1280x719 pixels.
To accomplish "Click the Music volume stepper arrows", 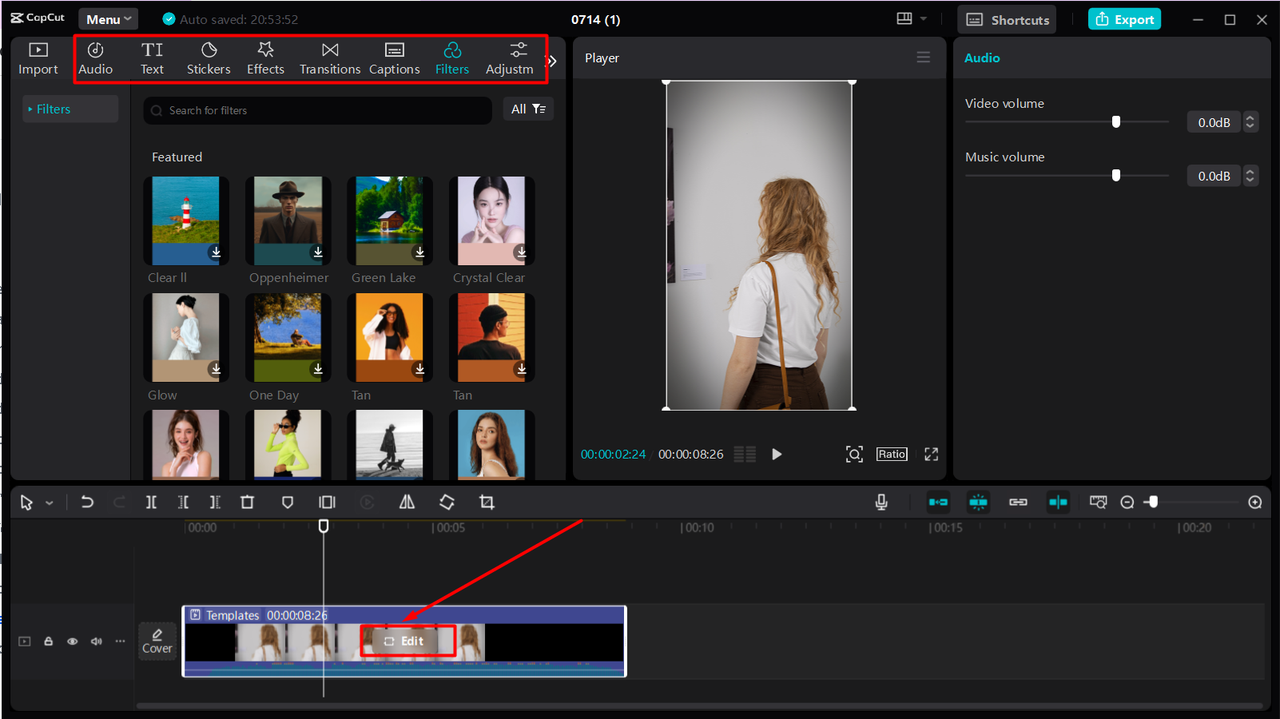I will click(1250, 176).
